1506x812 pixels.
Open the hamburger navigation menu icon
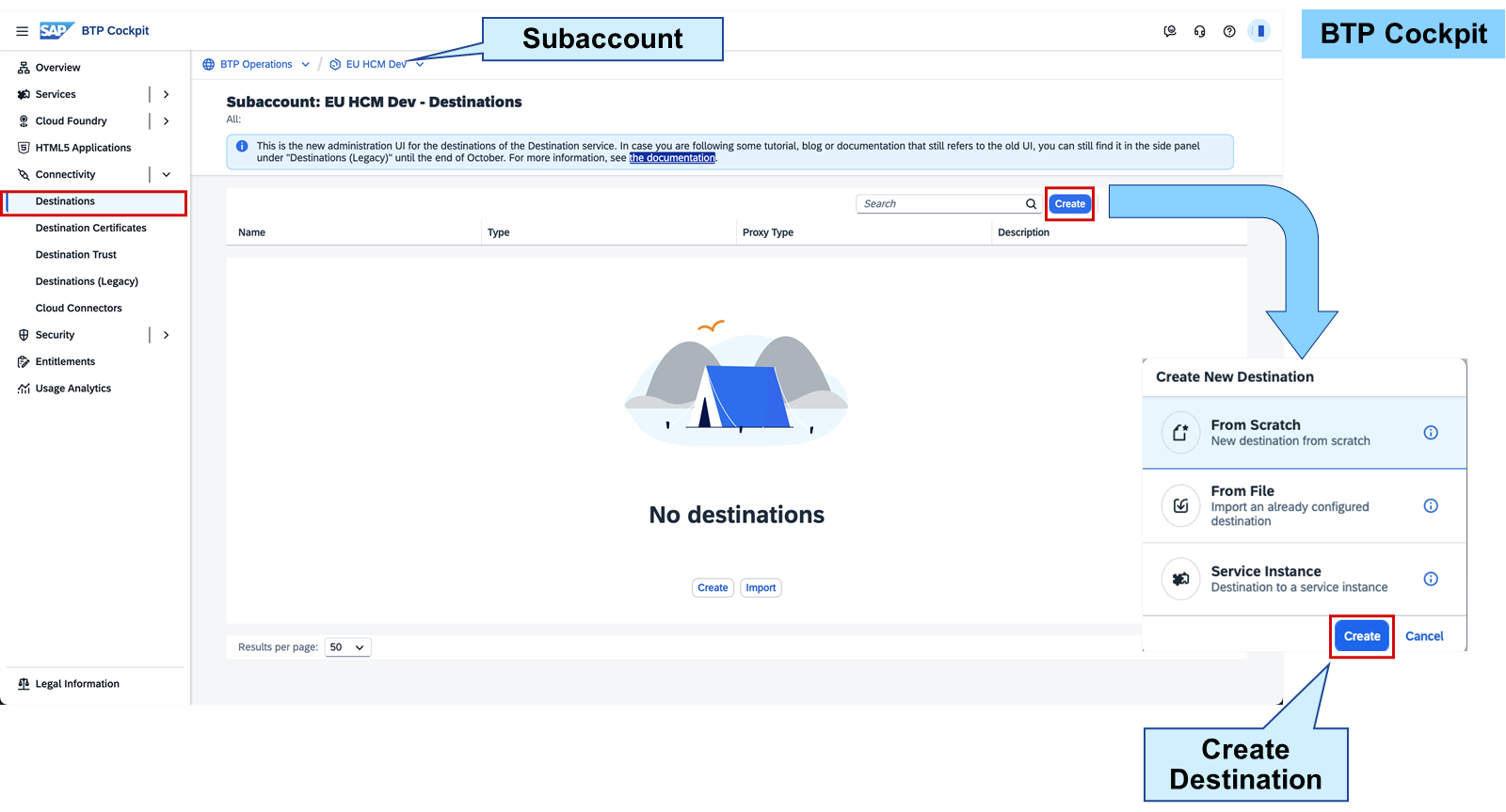tap(22, 31)
